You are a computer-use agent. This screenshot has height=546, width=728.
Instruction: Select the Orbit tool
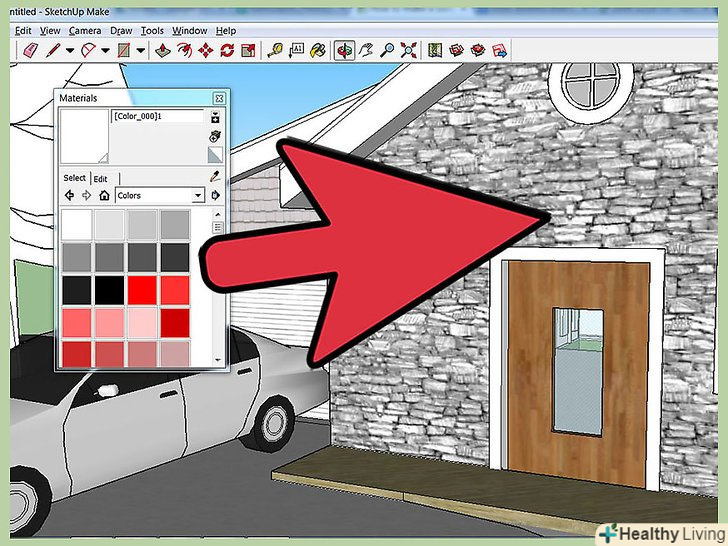[x=344, y=50]
